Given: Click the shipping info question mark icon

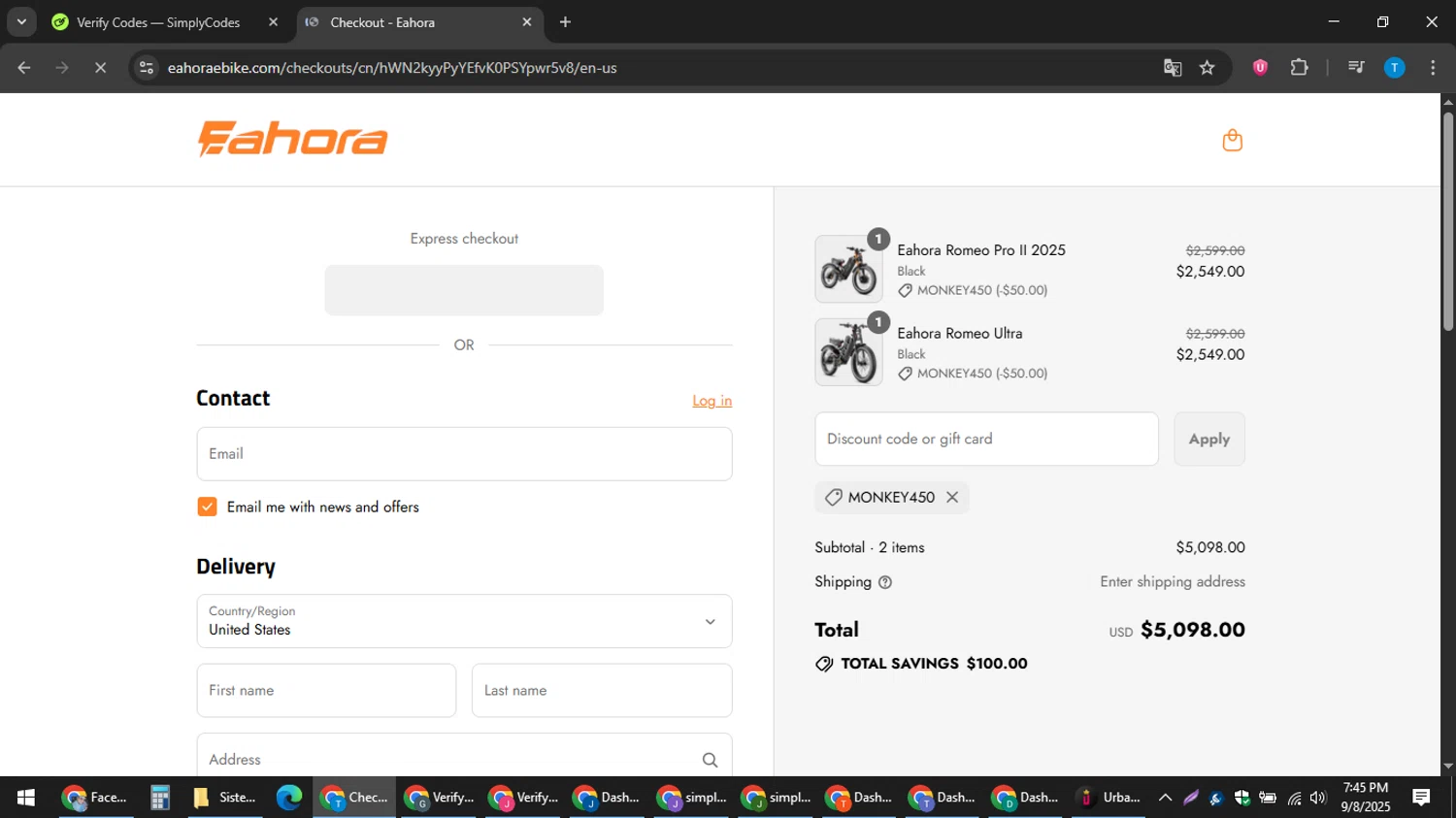Looking at the screenshot, I should pos(884,582).
